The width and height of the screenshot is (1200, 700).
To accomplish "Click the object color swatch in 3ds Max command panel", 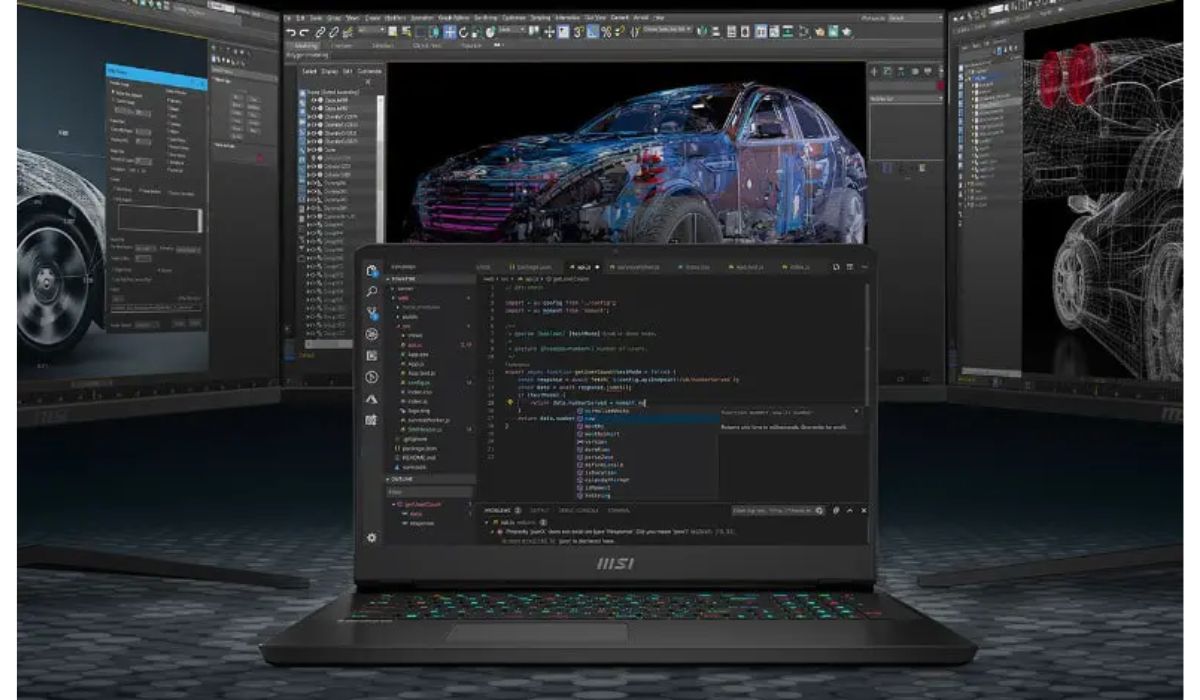I will click(x=940, y=86).
